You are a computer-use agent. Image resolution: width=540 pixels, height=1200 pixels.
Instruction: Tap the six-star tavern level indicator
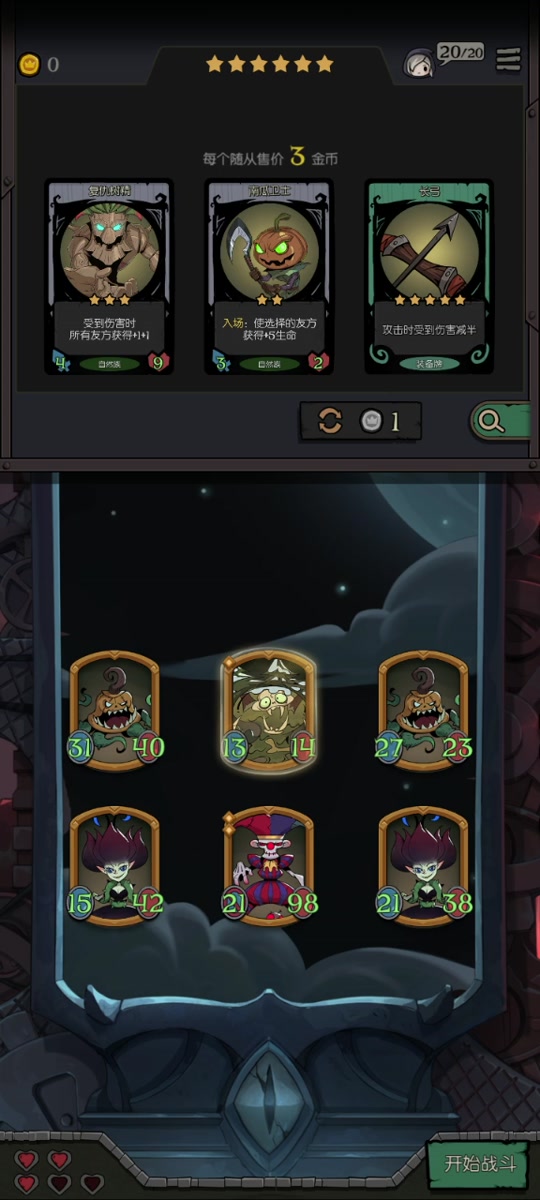[269, 64]
